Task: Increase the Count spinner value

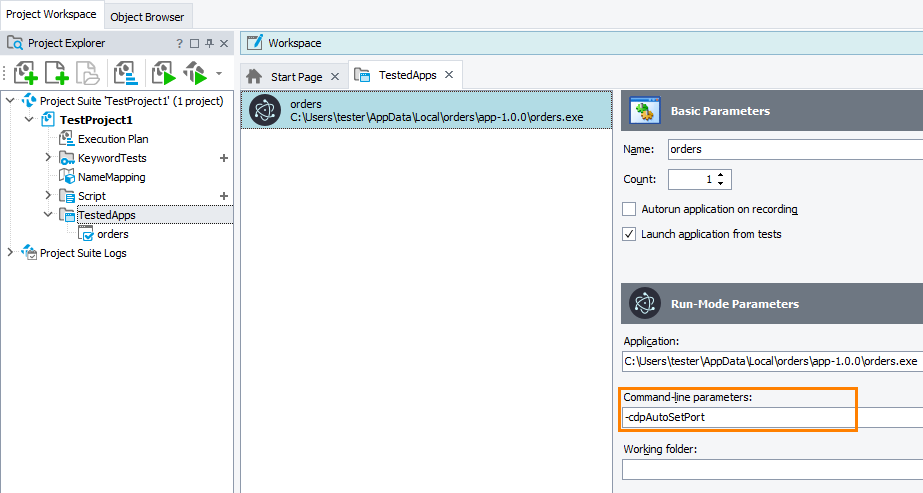Action: click(x=719, y=174)
